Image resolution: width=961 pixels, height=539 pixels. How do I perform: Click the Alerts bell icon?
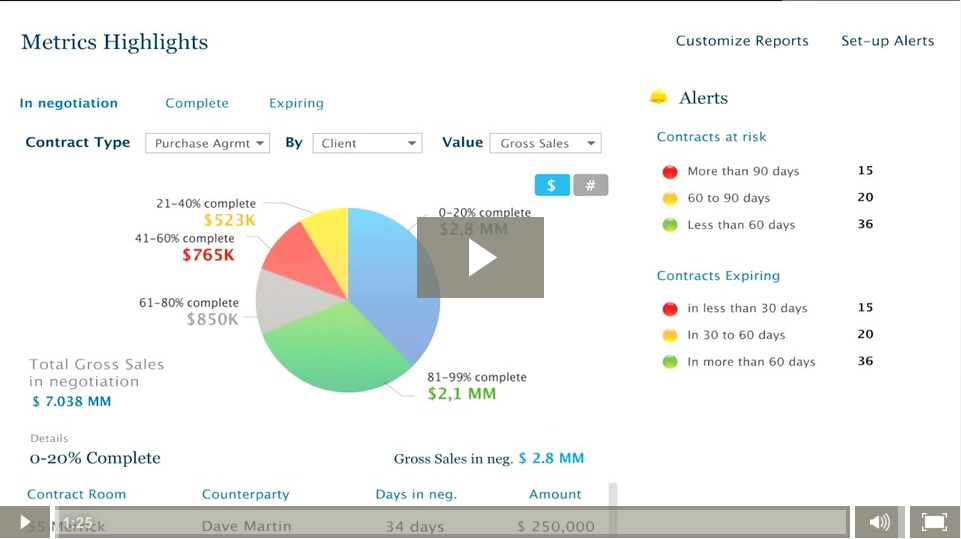click(x=658, y=97)
